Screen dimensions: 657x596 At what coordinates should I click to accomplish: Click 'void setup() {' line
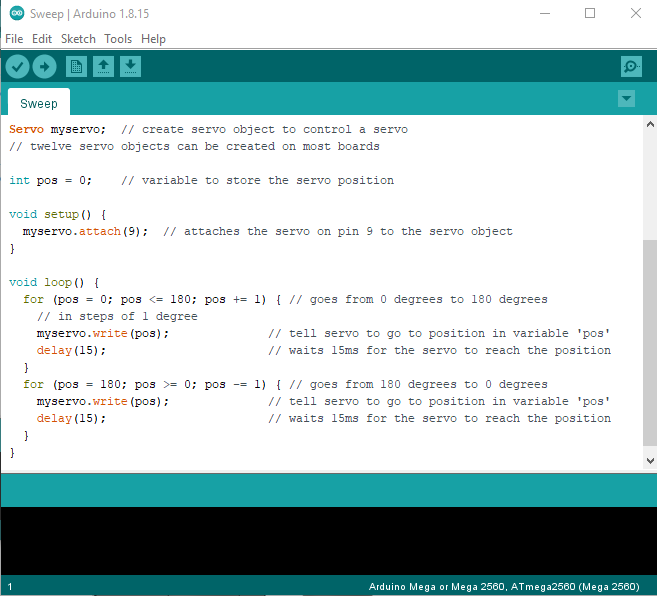click(x=58, y=214)
